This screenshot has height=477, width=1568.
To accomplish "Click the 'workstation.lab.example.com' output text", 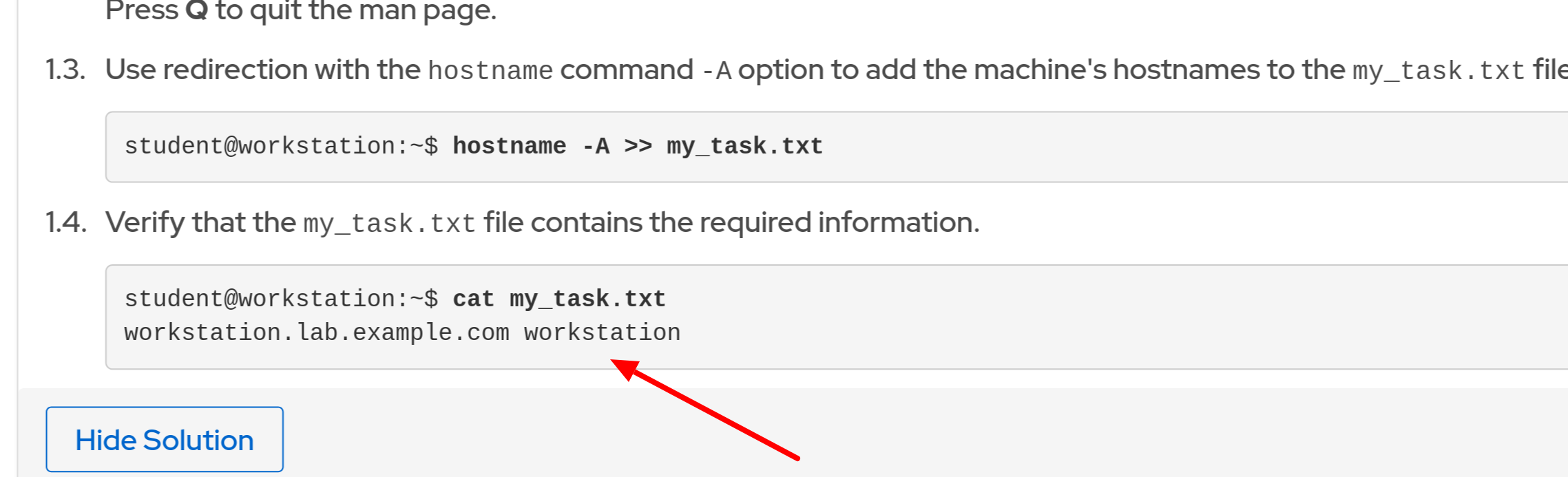I will (317, 333).
